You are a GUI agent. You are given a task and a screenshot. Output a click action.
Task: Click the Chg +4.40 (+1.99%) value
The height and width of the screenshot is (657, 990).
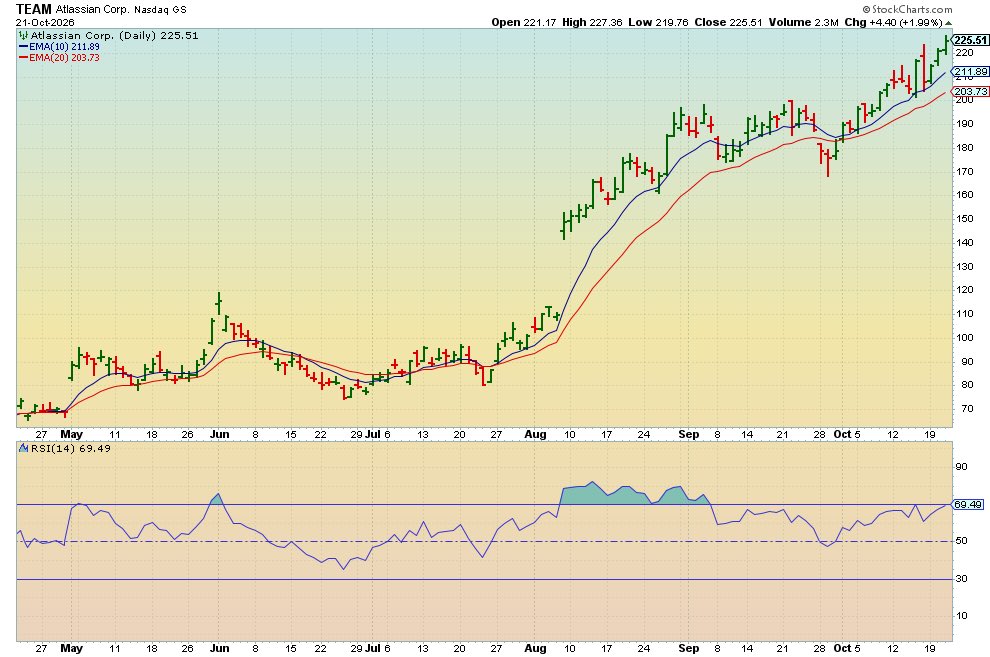893,22
